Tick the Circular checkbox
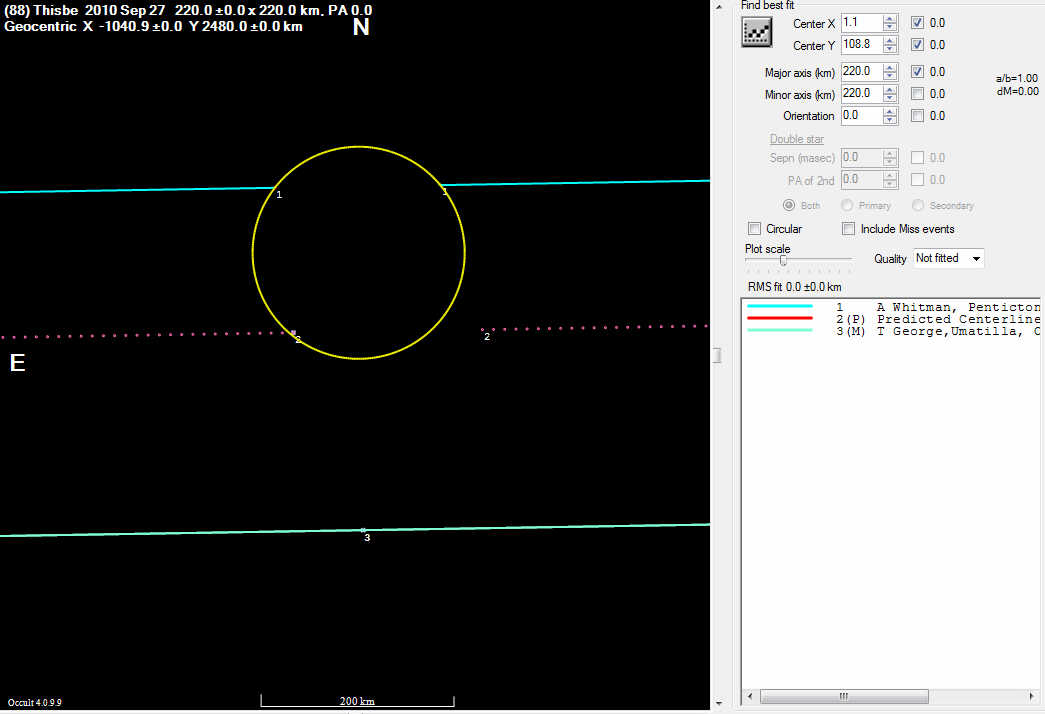Screen dimensions: 1045x714 [755, 229]
